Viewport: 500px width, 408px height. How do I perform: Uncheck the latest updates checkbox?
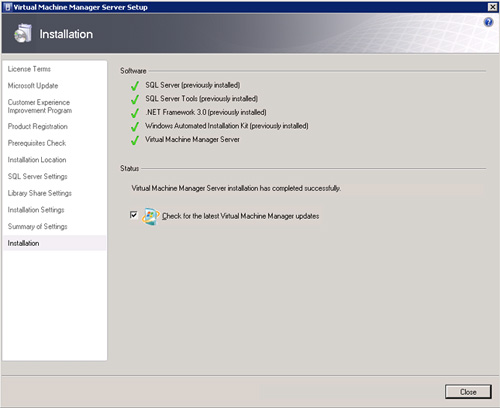[x=134, y=215]
